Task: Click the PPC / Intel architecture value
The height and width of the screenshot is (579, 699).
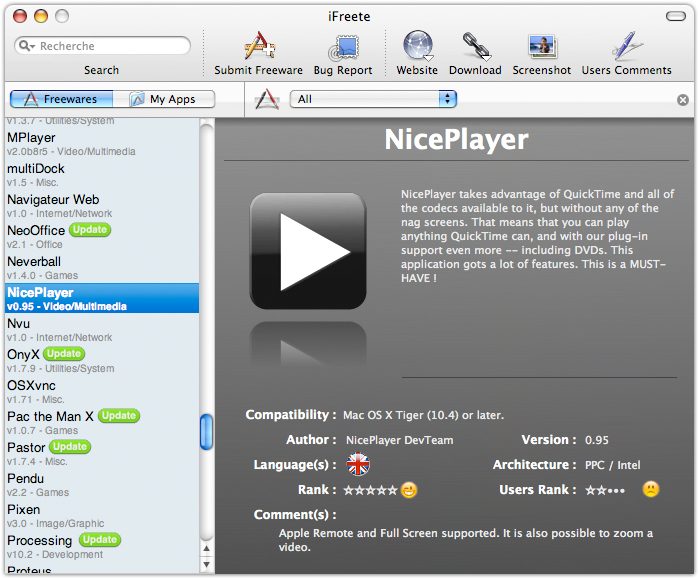Action: click(613, 465)
